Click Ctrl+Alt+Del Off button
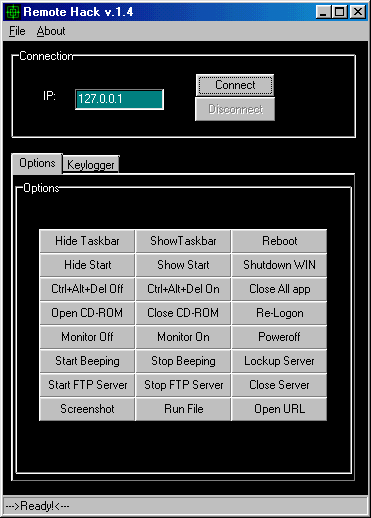The image size is (371, 518). 87,289
